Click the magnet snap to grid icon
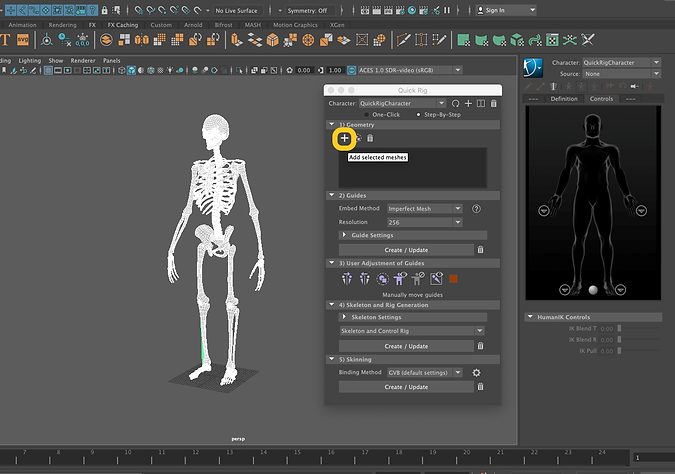This screenshot has width=675, height=474. tap(139, 10)
